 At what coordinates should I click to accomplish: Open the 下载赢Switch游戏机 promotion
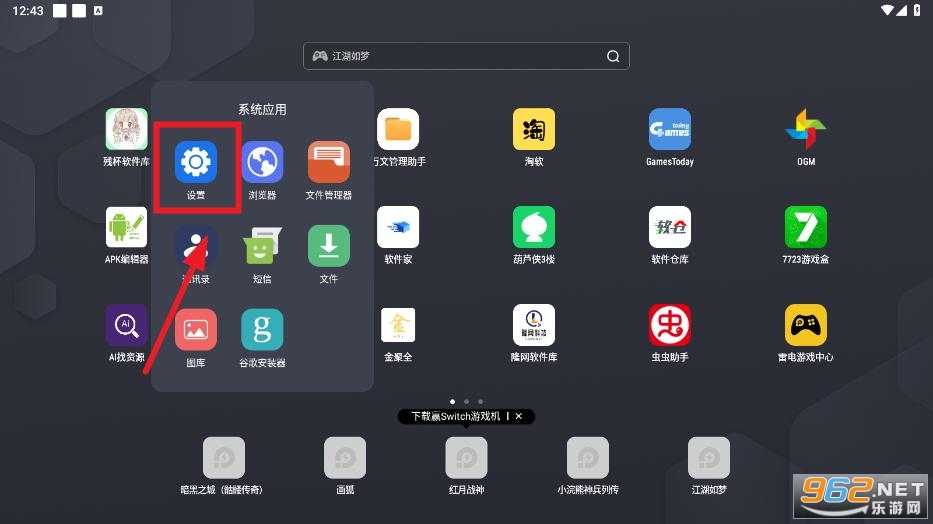(x=456, y=416)
